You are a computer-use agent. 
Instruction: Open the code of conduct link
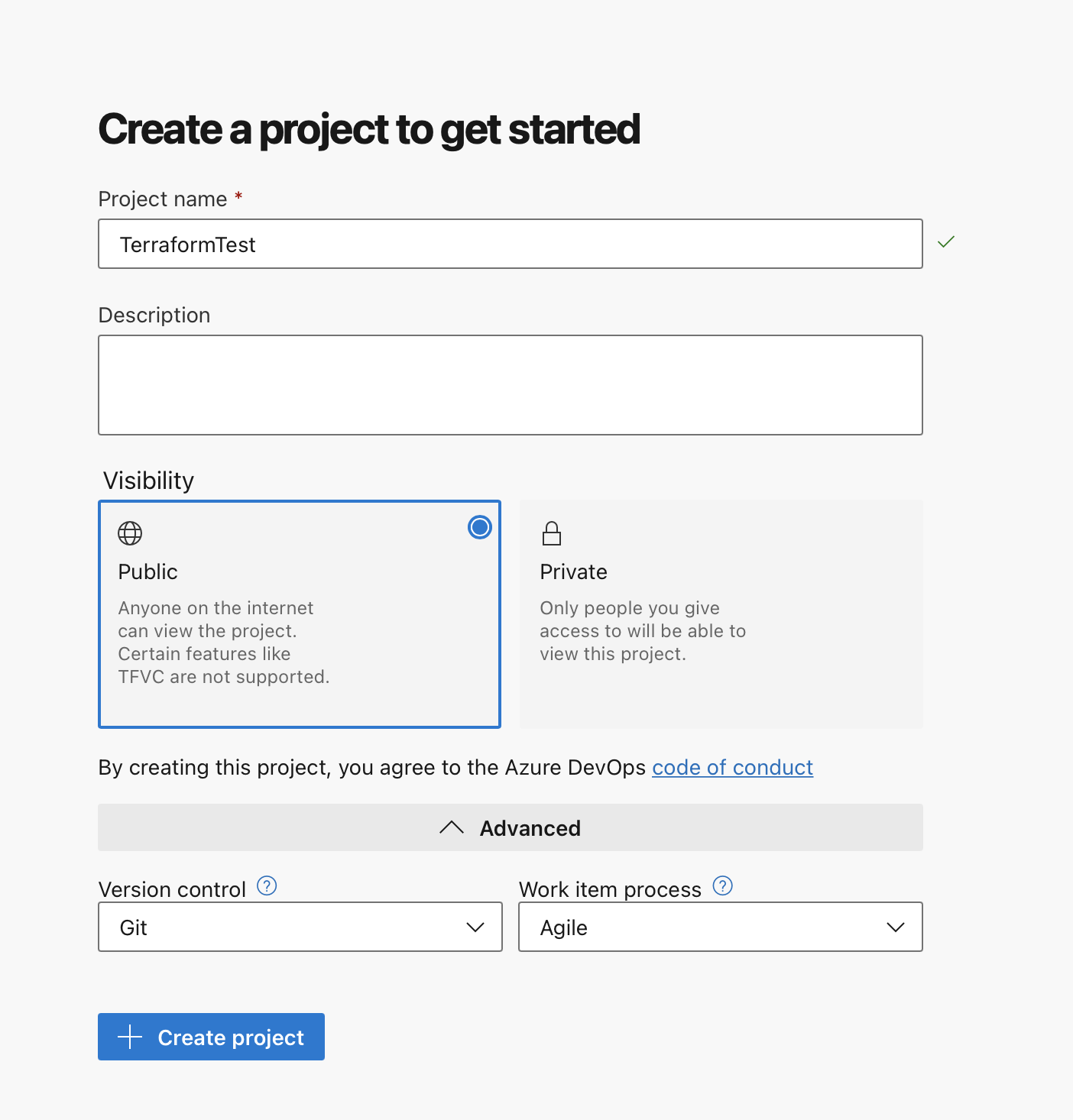coord(732,767)
